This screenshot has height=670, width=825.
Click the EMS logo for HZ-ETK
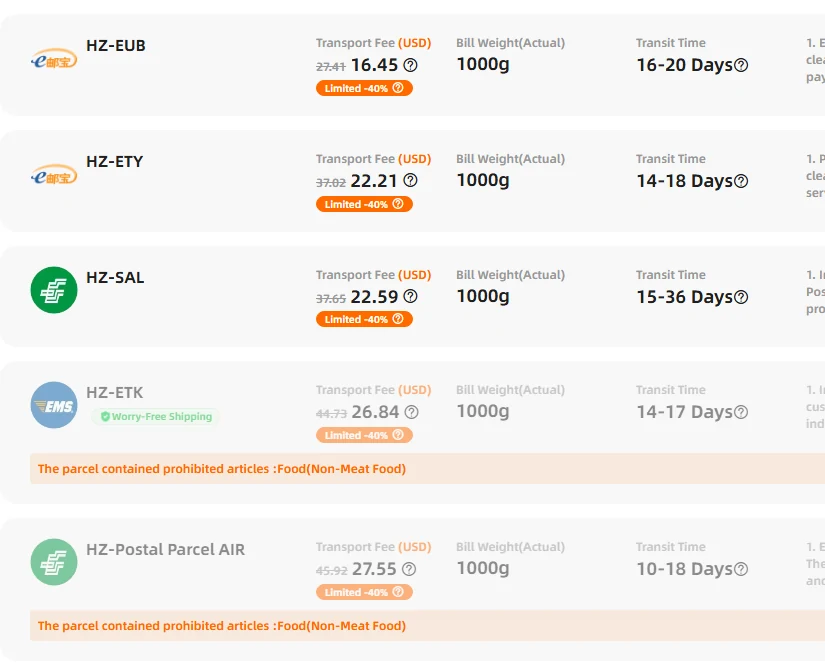pyautogui.click(x=54, y=405)
